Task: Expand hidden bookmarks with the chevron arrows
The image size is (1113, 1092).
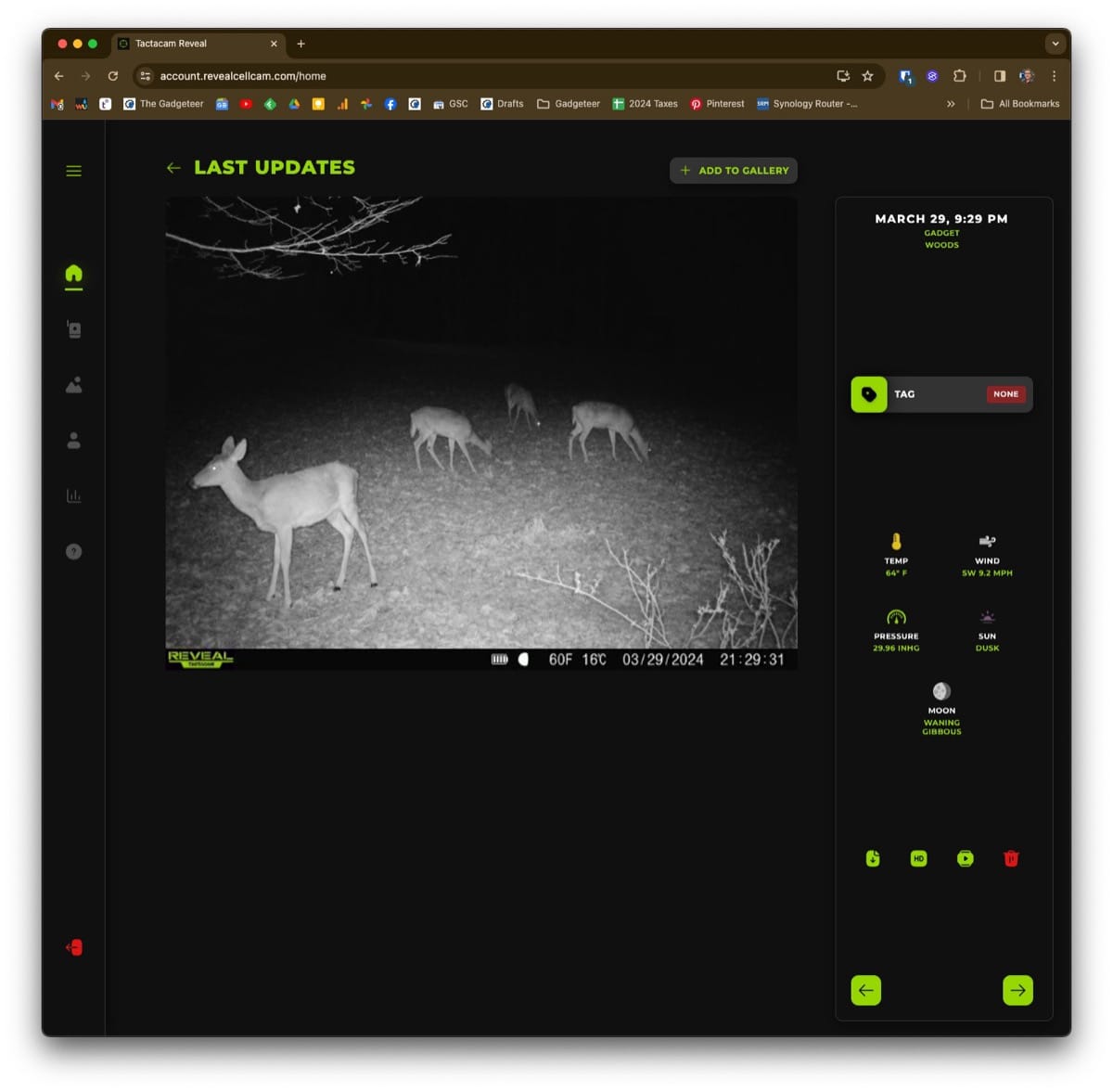Action: (950, 104)
